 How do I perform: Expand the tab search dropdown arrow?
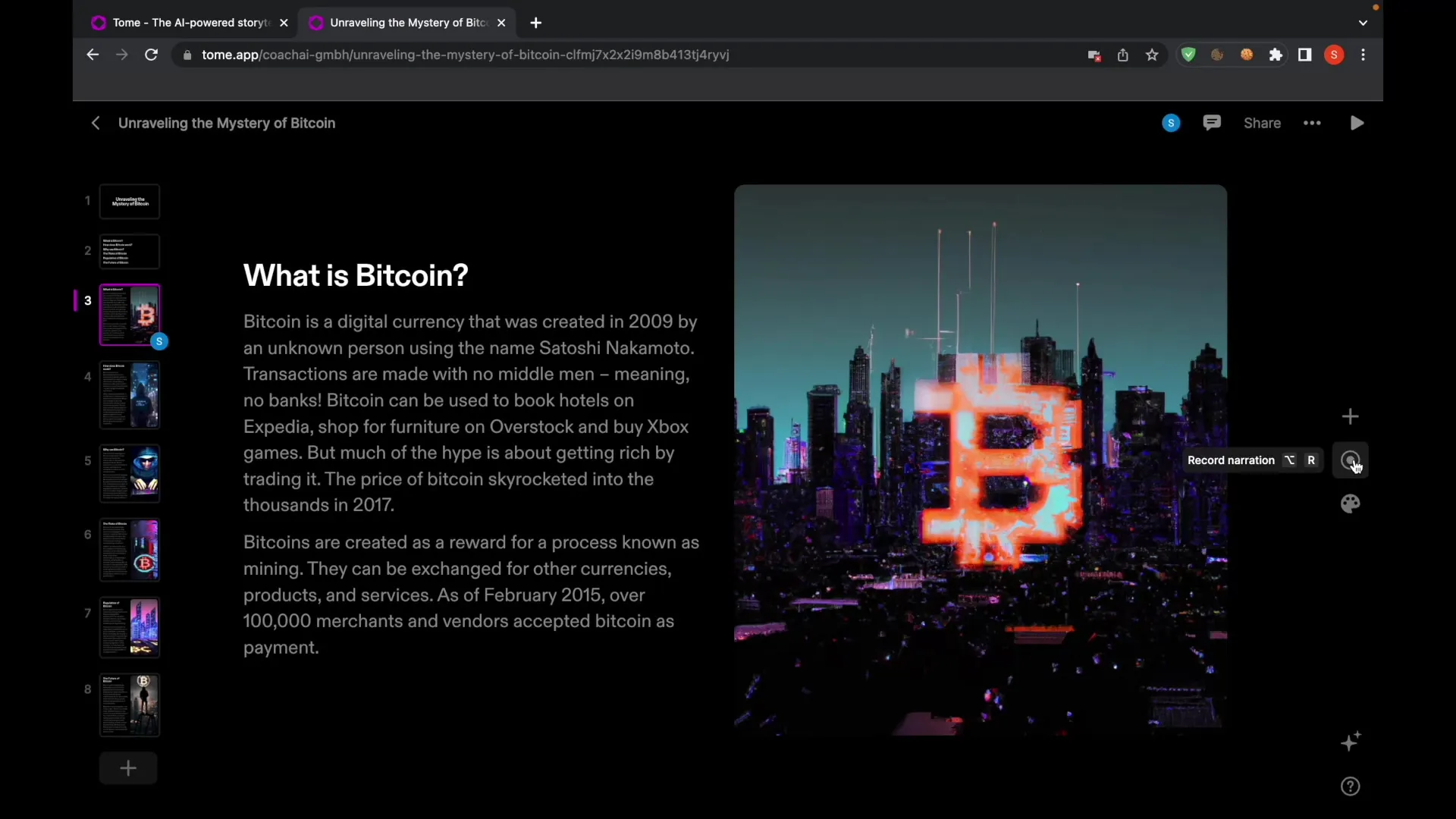[x=1363, y=23]
